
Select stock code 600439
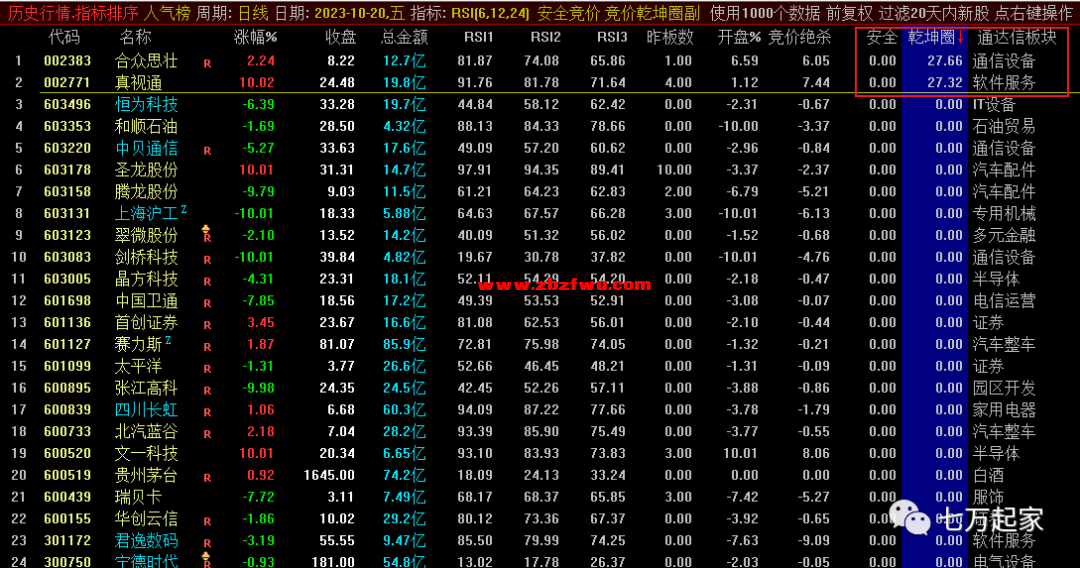pos(67,497)
